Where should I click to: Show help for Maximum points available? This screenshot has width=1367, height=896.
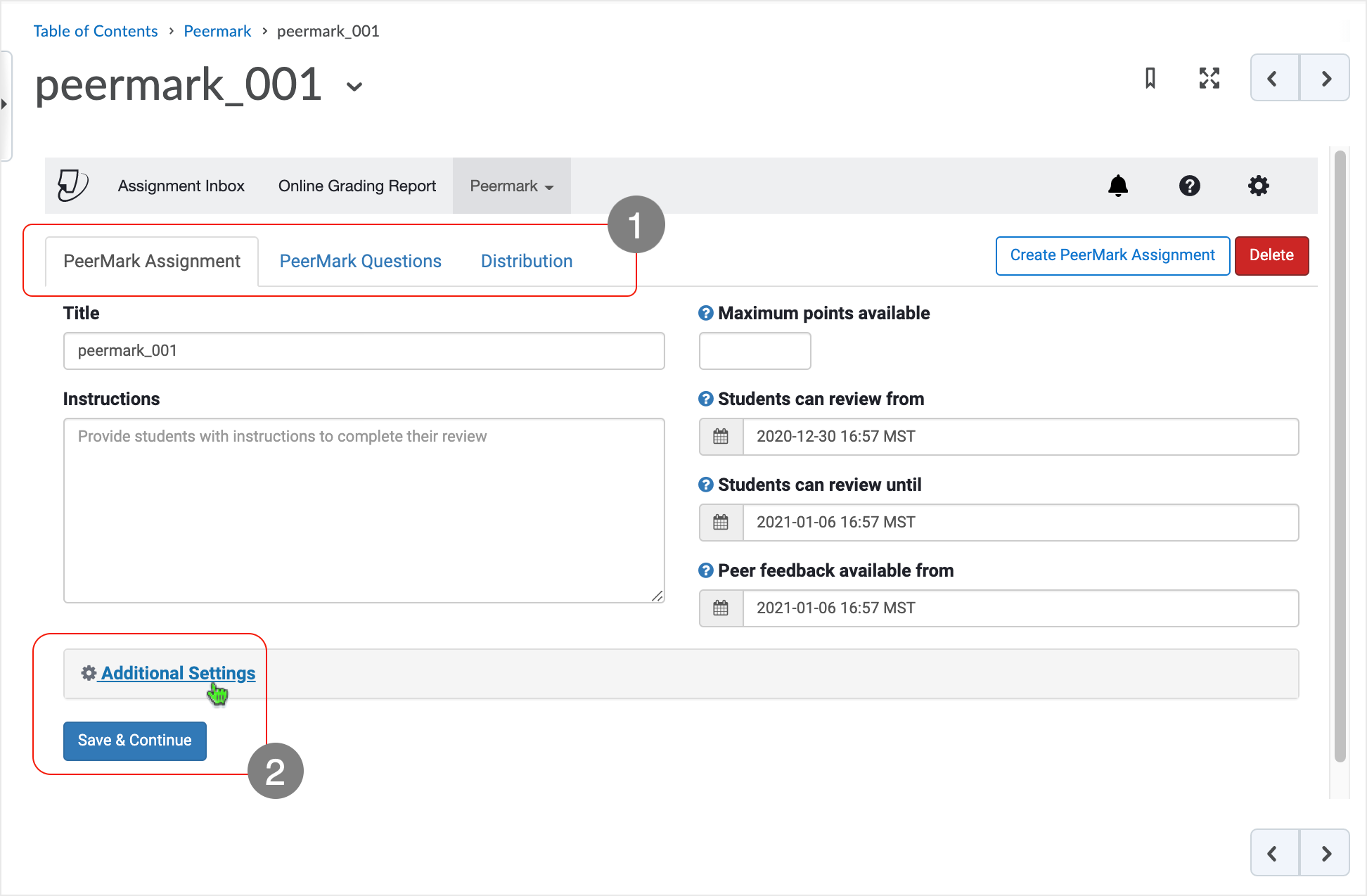(706, 313)
